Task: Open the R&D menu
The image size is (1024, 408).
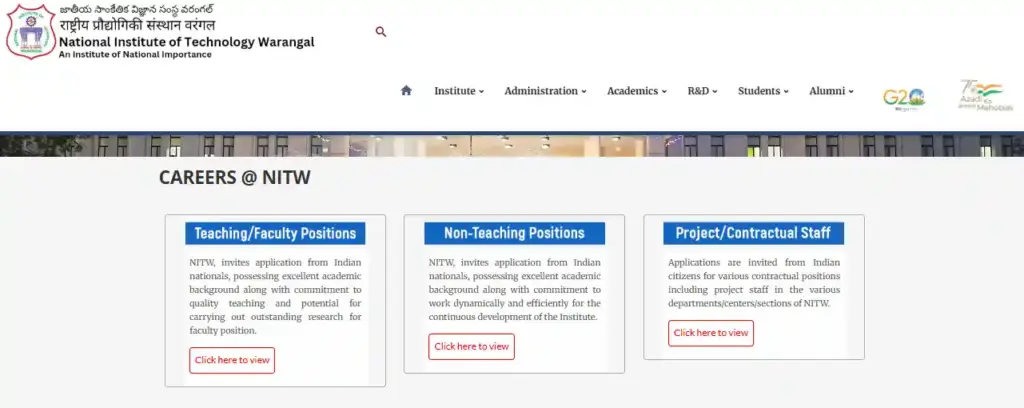Action: pyautogui.click(x=702, y=91)
